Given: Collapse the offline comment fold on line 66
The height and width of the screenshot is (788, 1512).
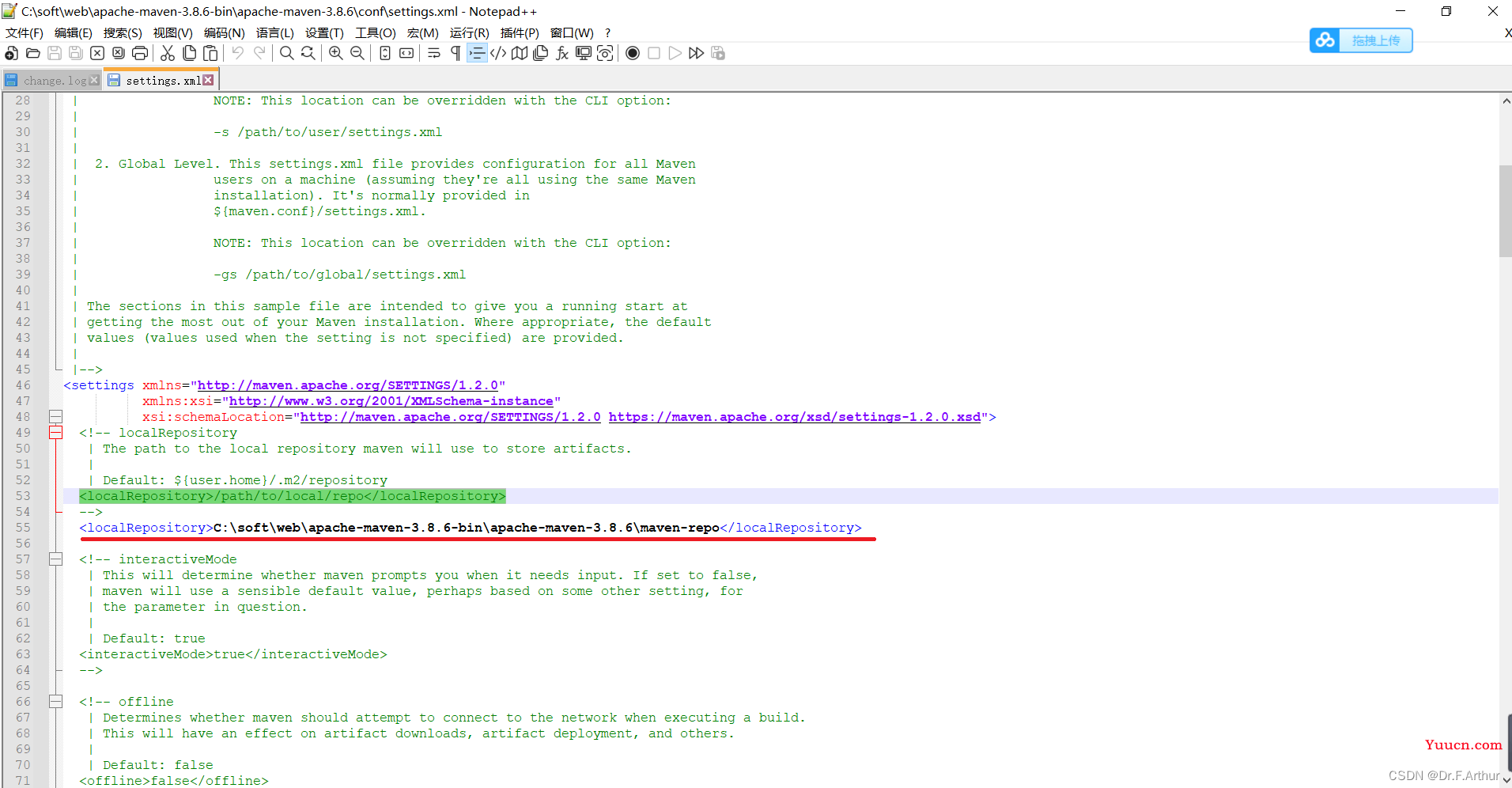Looking at the screenshot, I should [x=55, y=702].
